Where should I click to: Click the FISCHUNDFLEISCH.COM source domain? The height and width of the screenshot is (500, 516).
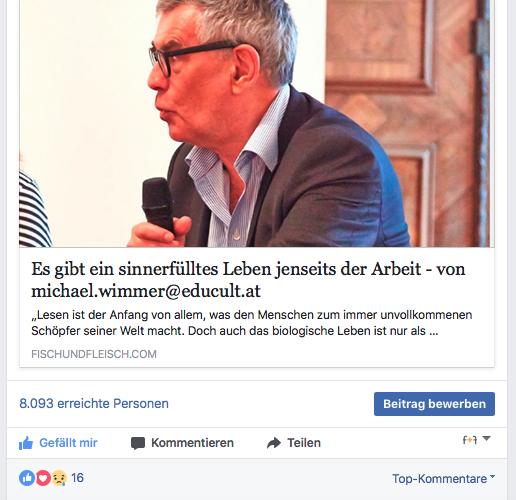coord(94,354)
